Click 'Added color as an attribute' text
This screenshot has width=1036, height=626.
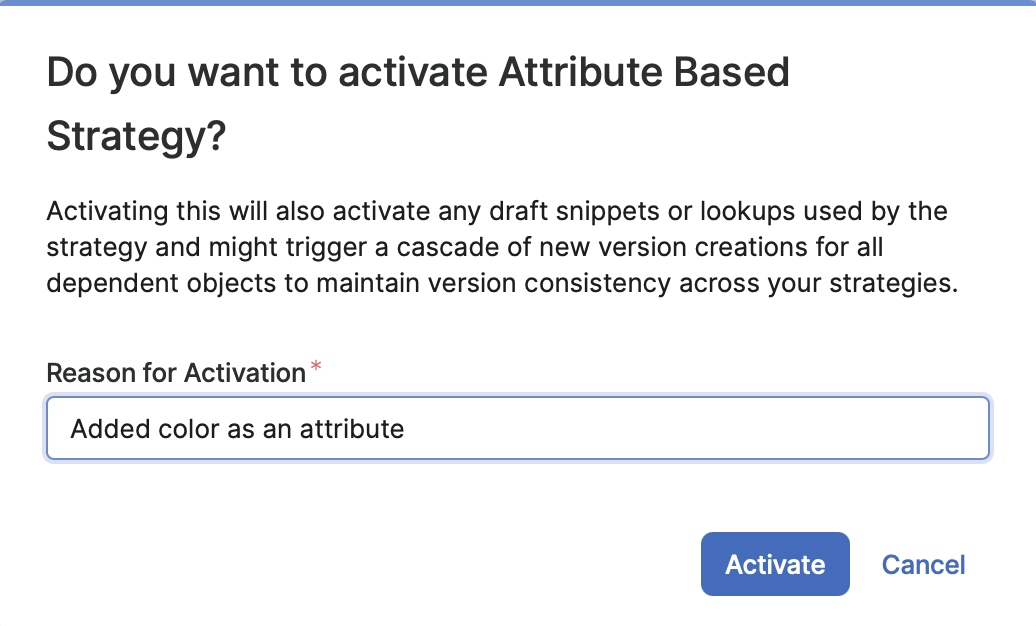click(237, 429)
